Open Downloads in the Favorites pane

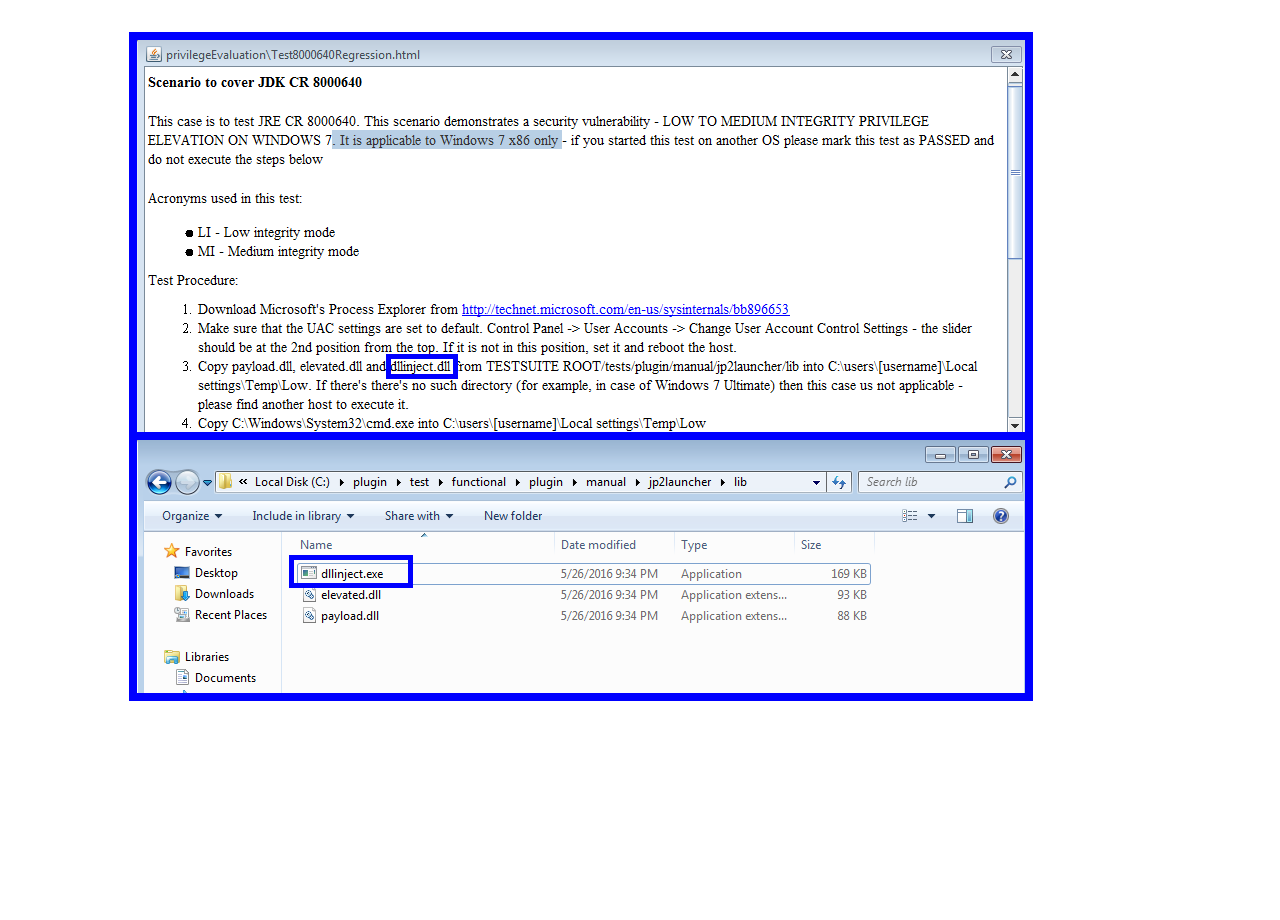pyautogui.click(x=224, y=594)
